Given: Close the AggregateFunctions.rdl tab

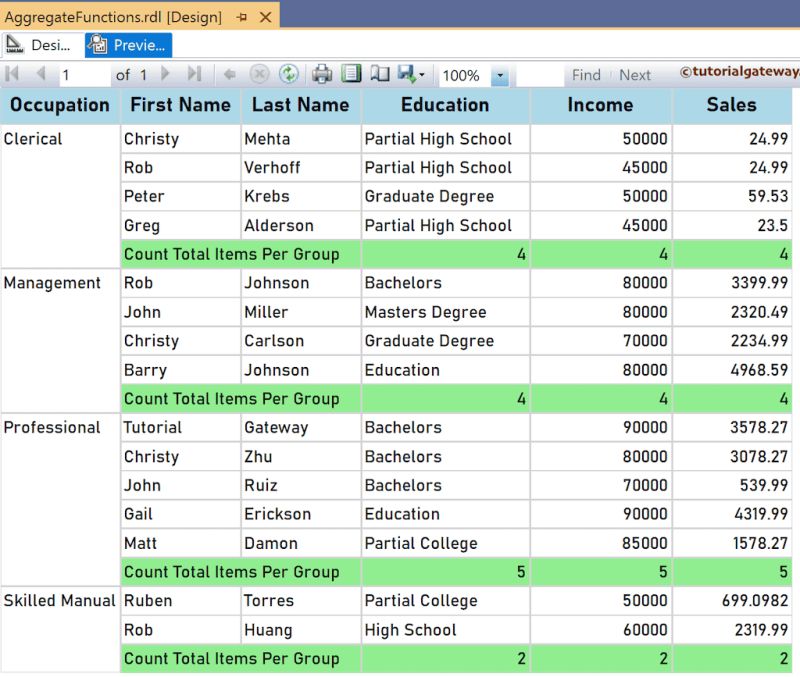Looking at the screenshot, I should click(265, 17).
